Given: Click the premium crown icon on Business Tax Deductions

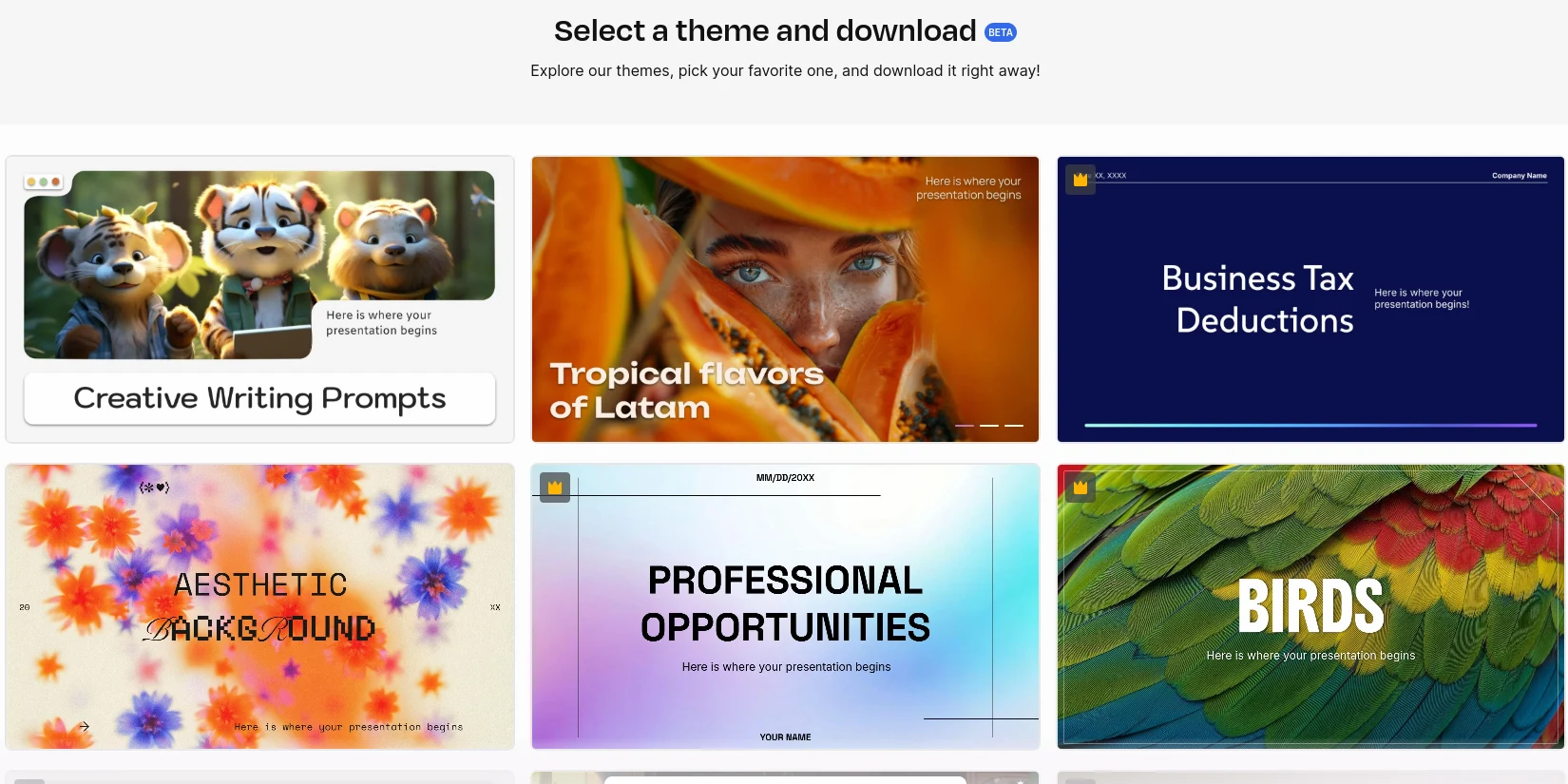Looking at the screenshot, I should point(1080,180).
